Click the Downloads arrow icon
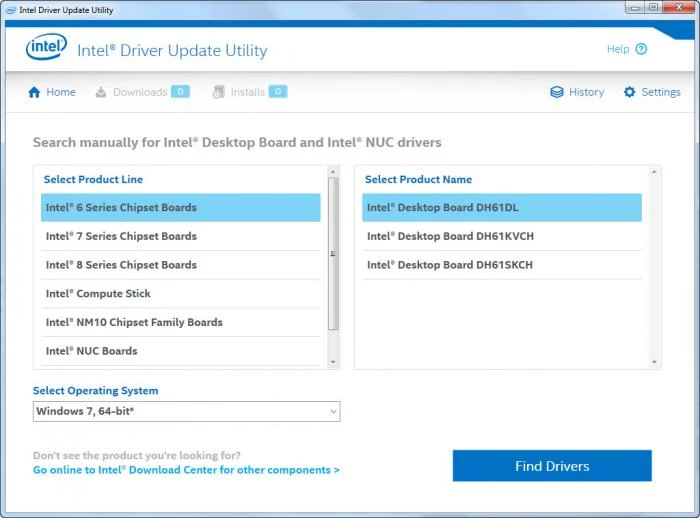The image size is (700, 518). (x=101, y=92)
